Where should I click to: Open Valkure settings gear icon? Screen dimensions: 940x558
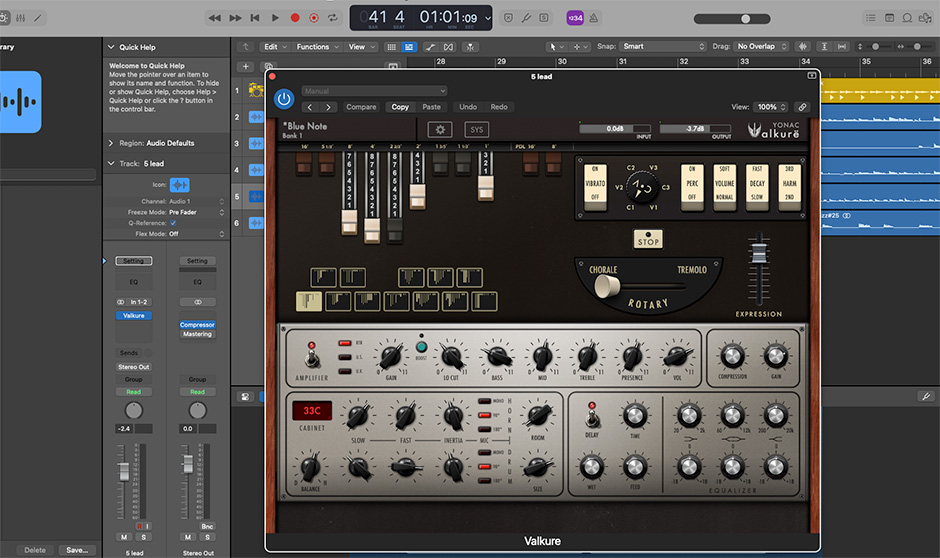tap(440, 129)
